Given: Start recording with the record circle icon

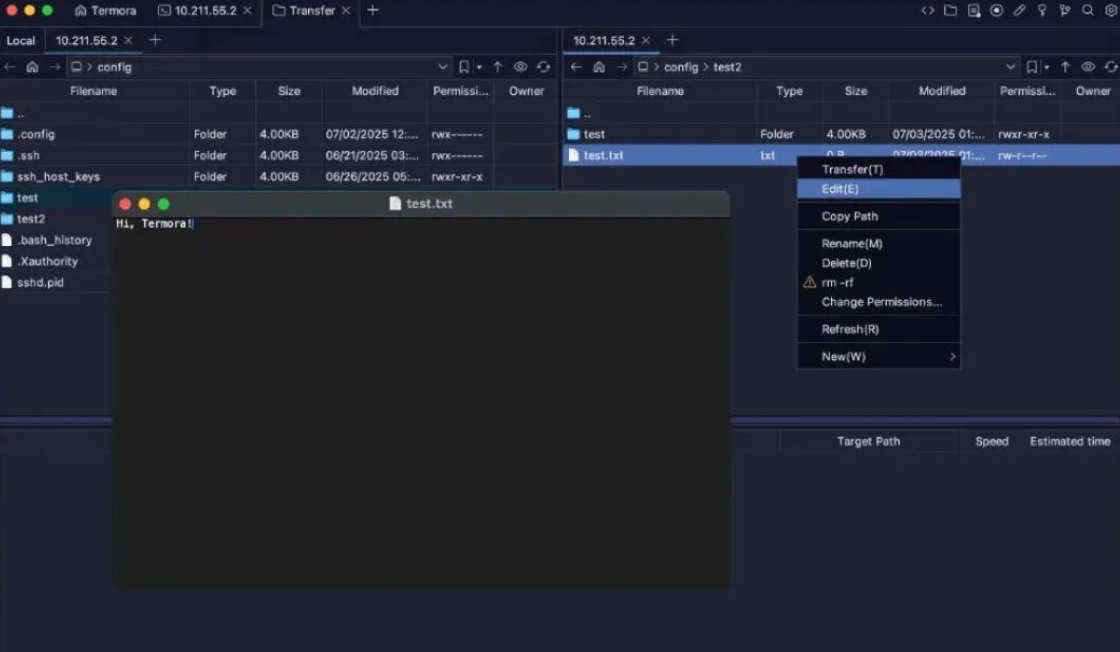Looking at the screenshot, I should click(x=996, y=10).
